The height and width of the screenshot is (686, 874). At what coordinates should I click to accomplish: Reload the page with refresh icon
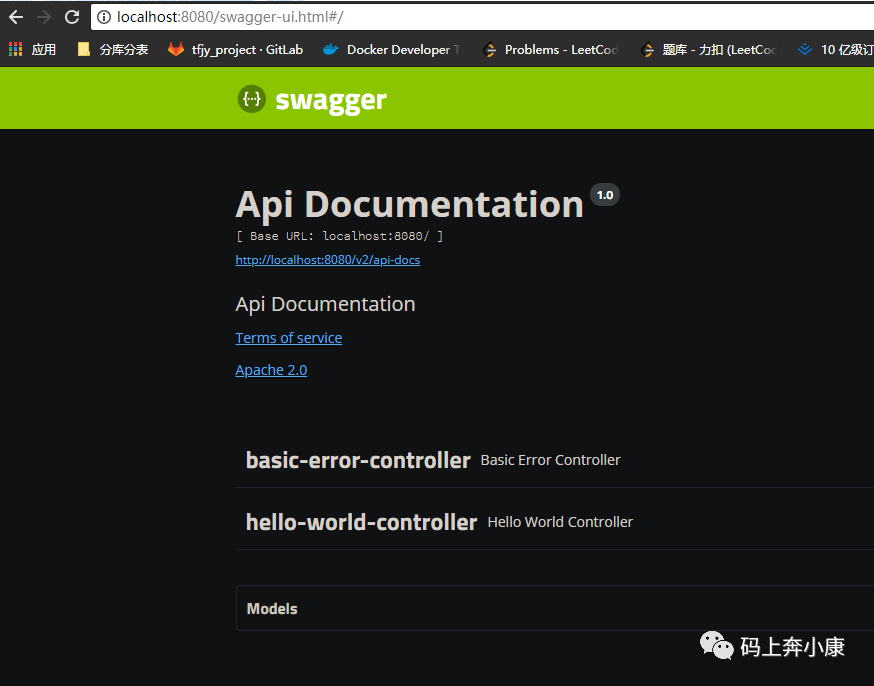point(72,17)
